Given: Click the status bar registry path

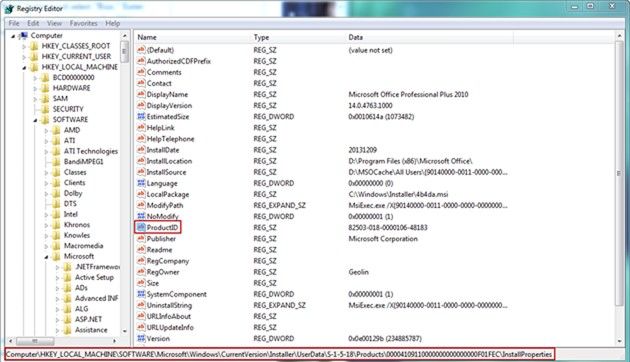Looking at the screenshot, I should click(x=279, y=354).
